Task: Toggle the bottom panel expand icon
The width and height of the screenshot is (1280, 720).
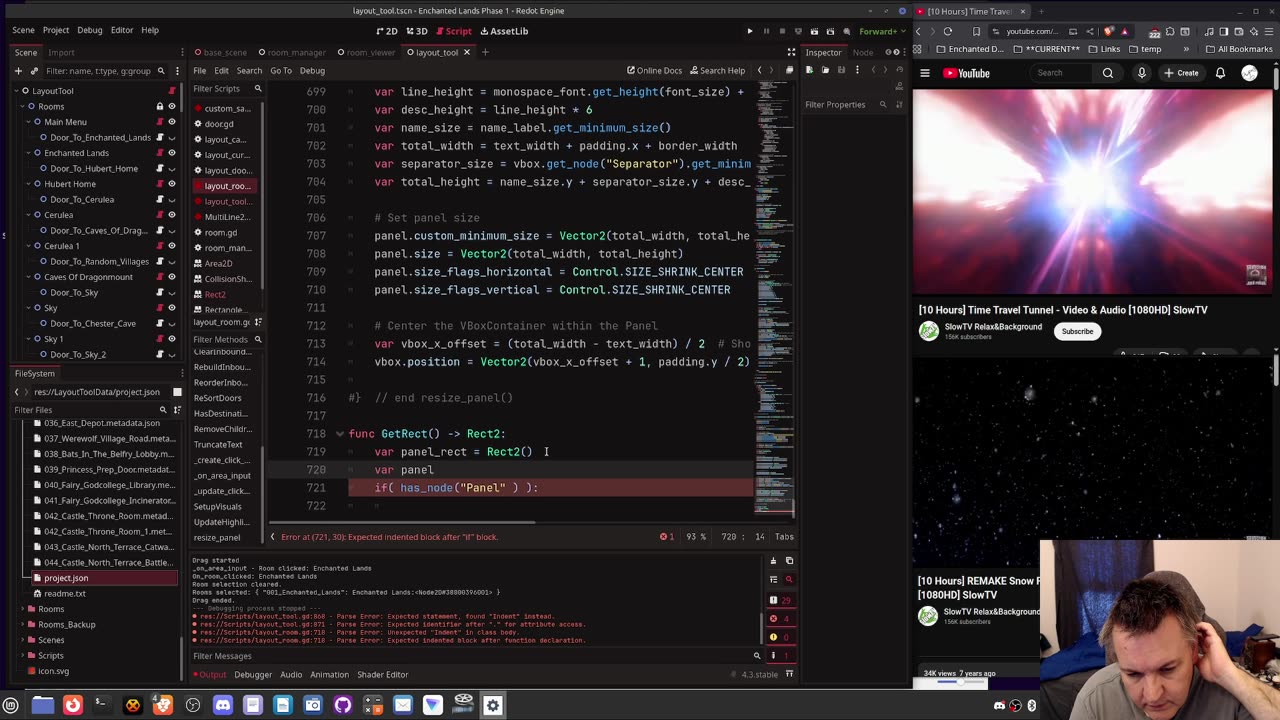Action: pos(789,674)
